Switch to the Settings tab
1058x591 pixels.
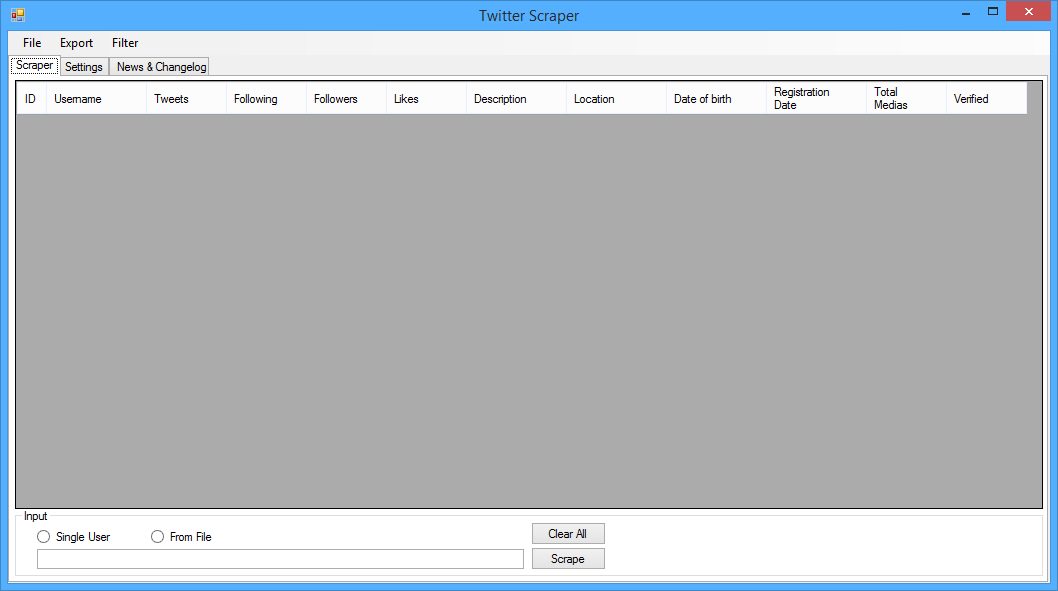pos(84,67)
